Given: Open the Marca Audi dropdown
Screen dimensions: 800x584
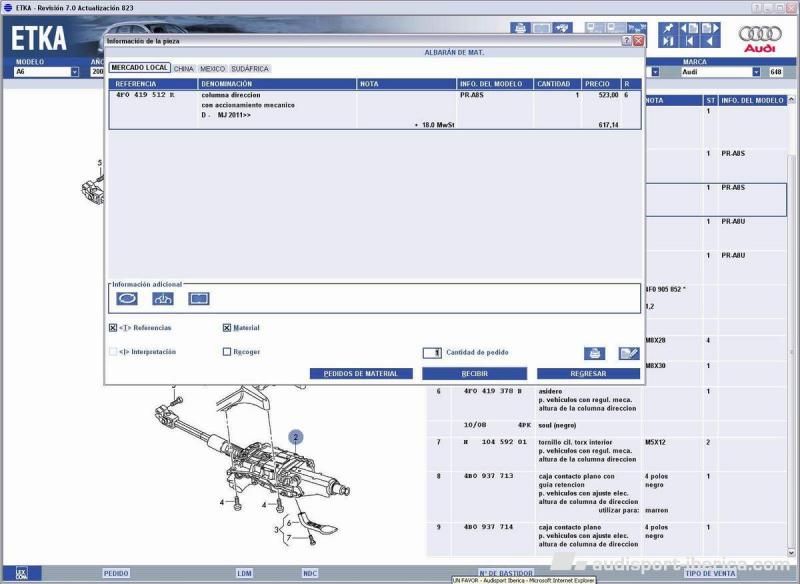Looking at the screenshot, I should pos(756,72).
